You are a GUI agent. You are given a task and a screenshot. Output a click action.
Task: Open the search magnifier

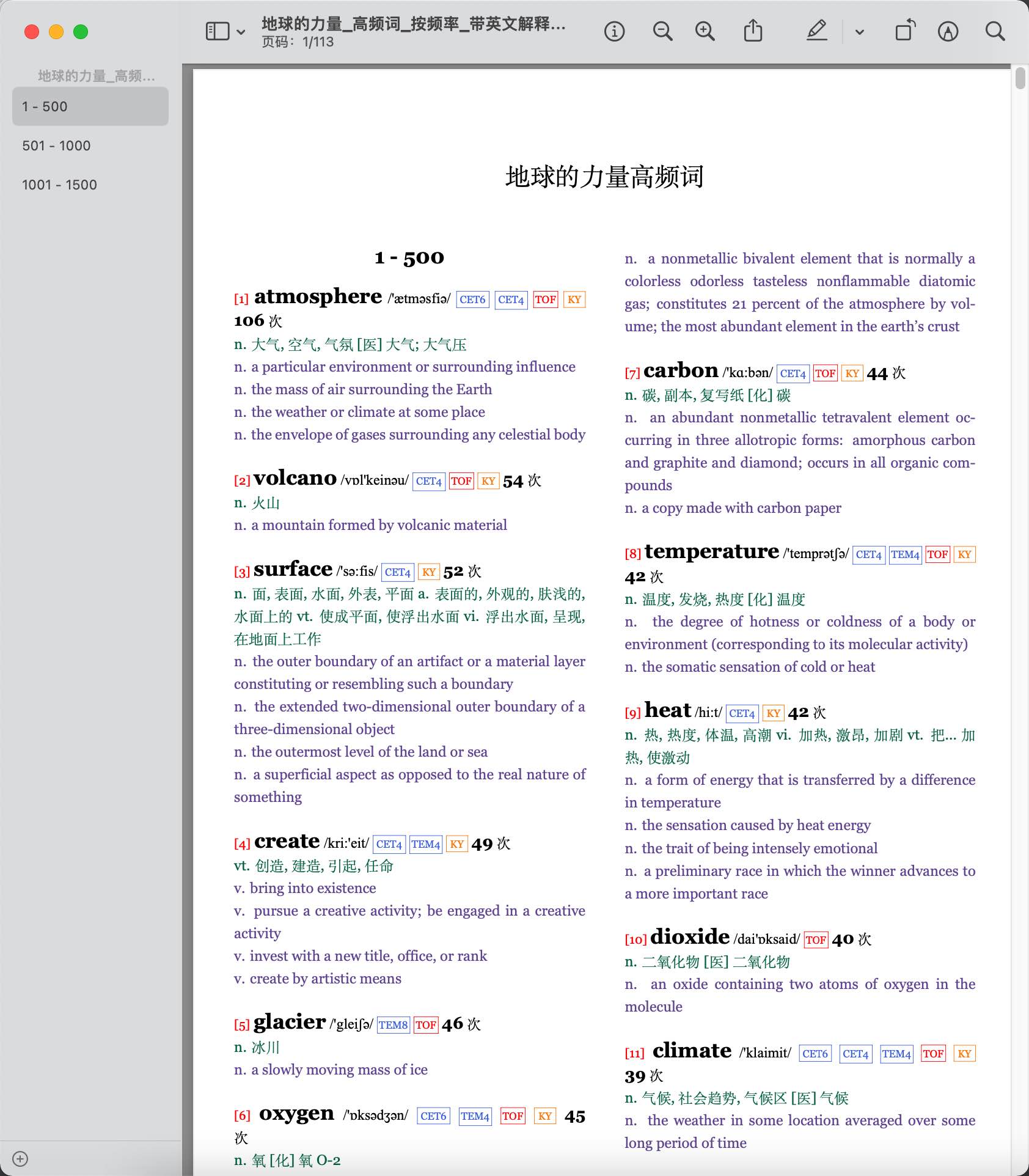coord(995,31)
